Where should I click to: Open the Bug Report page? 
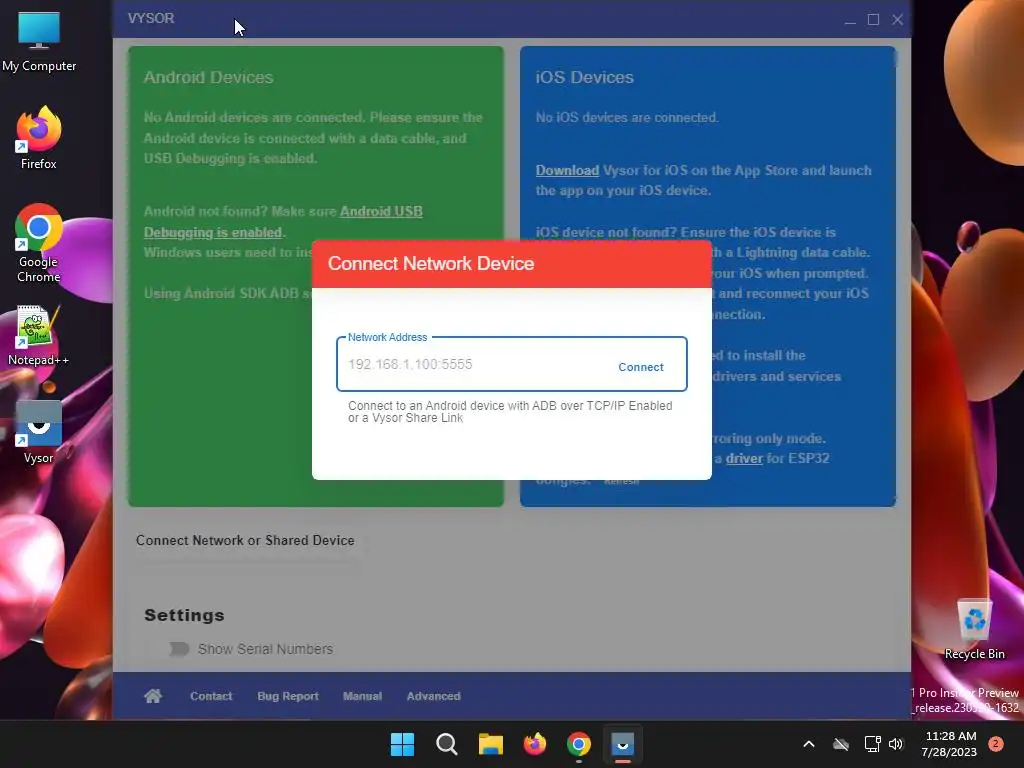(288, 696)
